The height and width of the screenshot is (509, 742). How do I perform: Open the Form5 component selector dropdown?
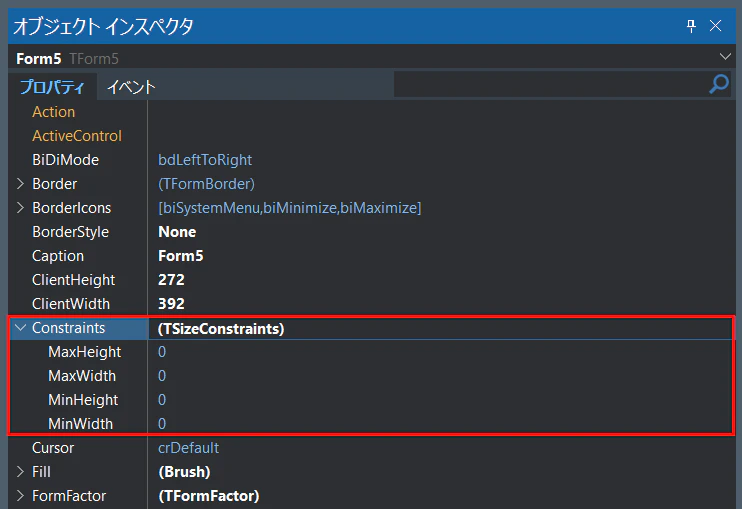[724, 57]
